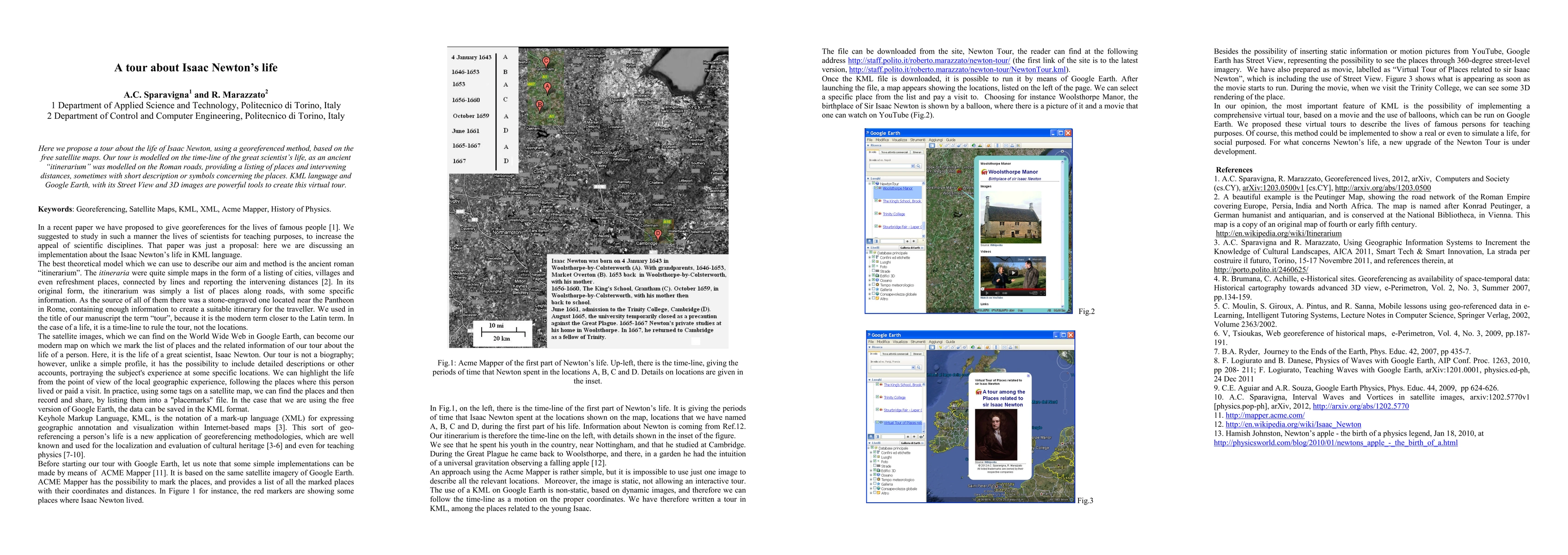Click the Print icon in Fig.2 toolbar

pyautogui.click(x=1012, y=146)
